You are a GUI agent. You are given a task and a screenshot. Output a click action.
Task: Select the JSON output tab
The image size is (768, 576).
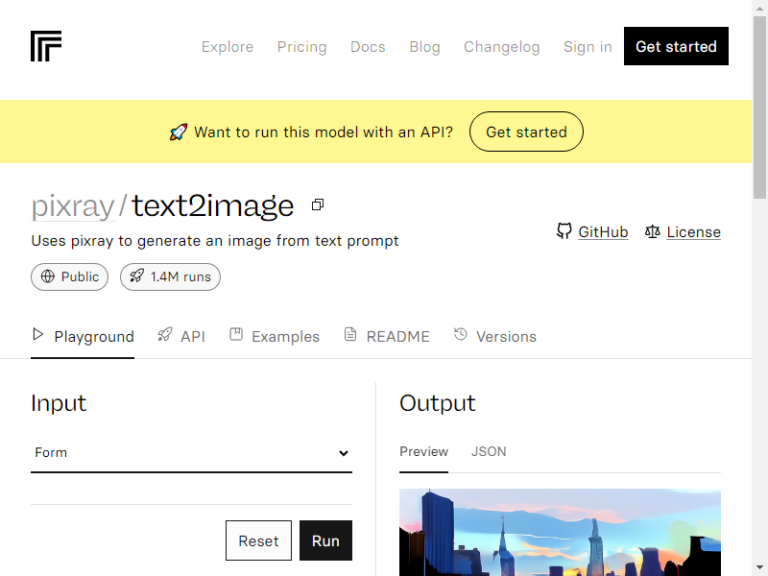pyautogui.click(x=488, y=452)
